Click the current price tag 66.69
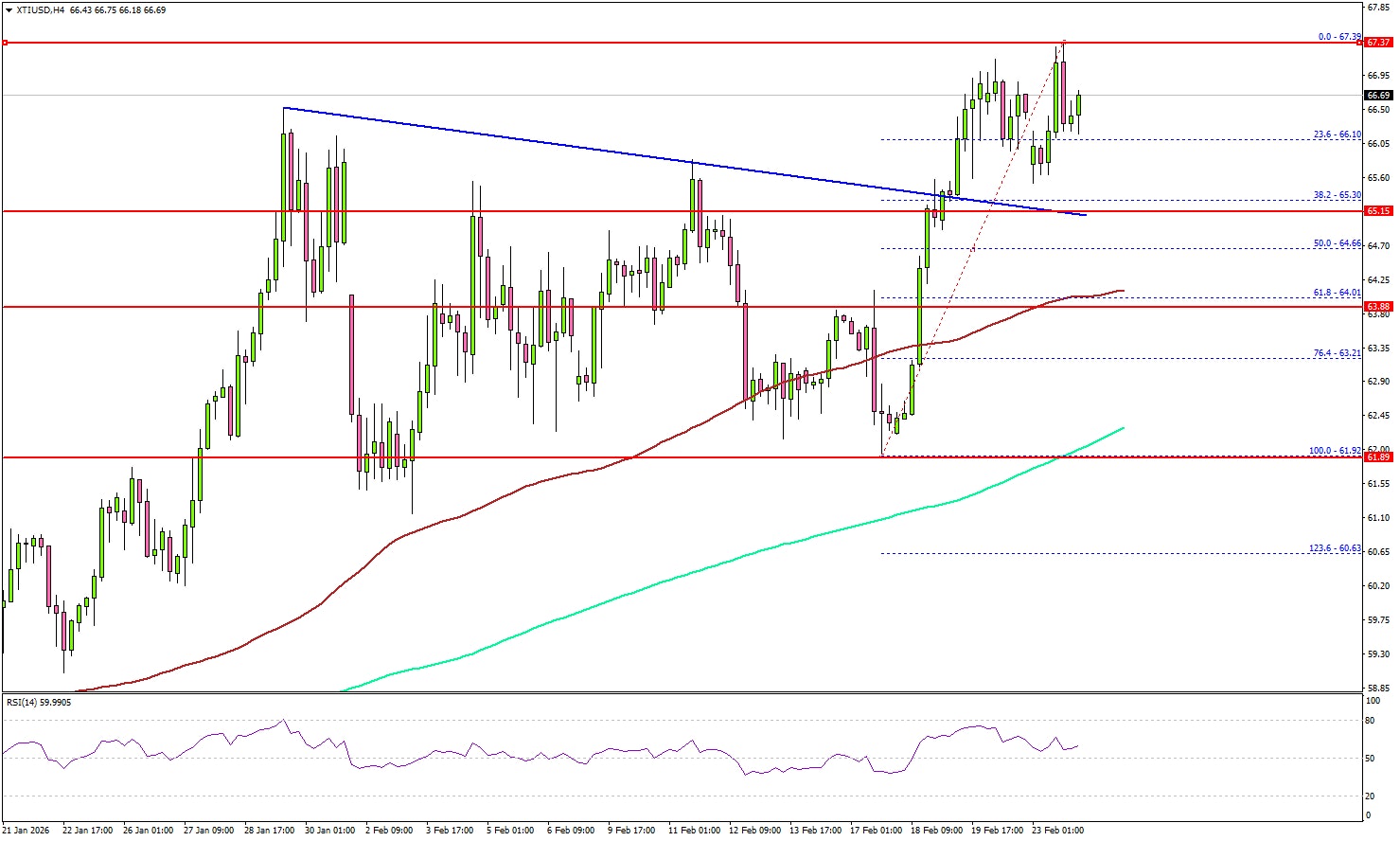The width and height of the screenshot is (1400, 841). click(x=1378, y=96)
